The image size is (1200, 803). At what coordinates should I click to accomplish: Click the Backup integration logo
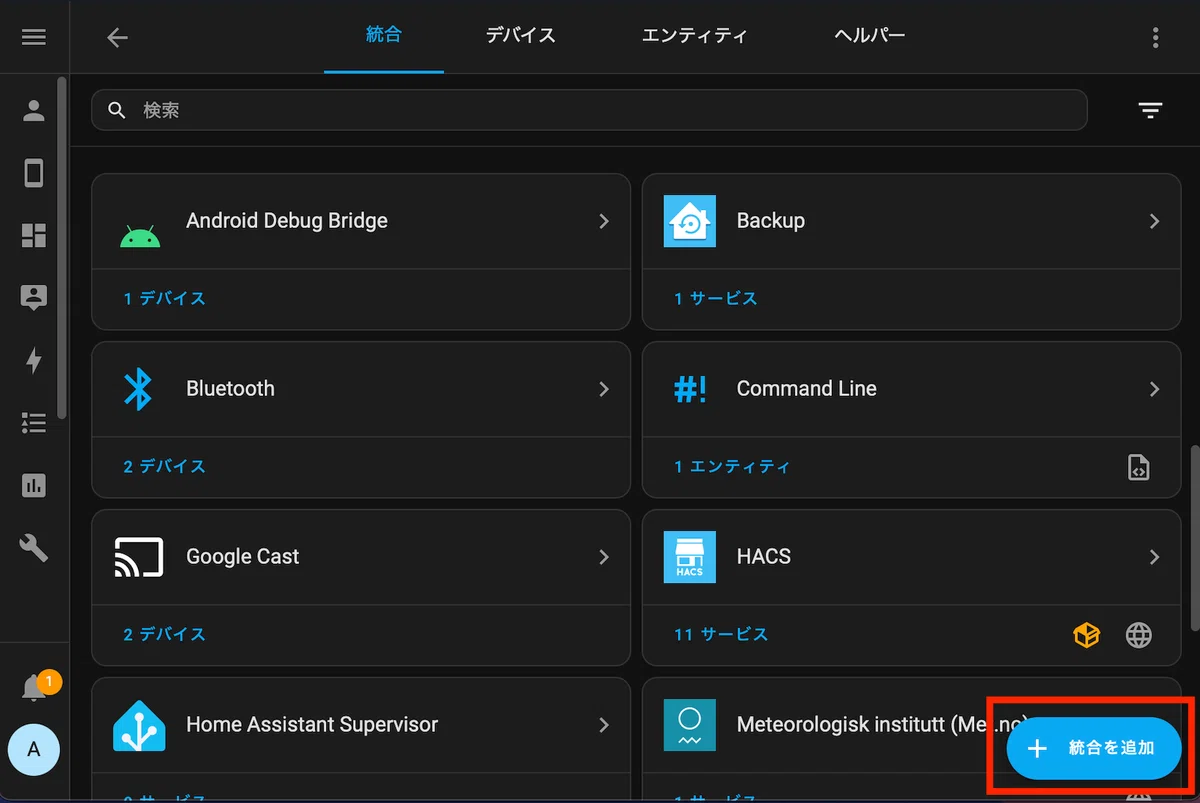coord(690,221)
